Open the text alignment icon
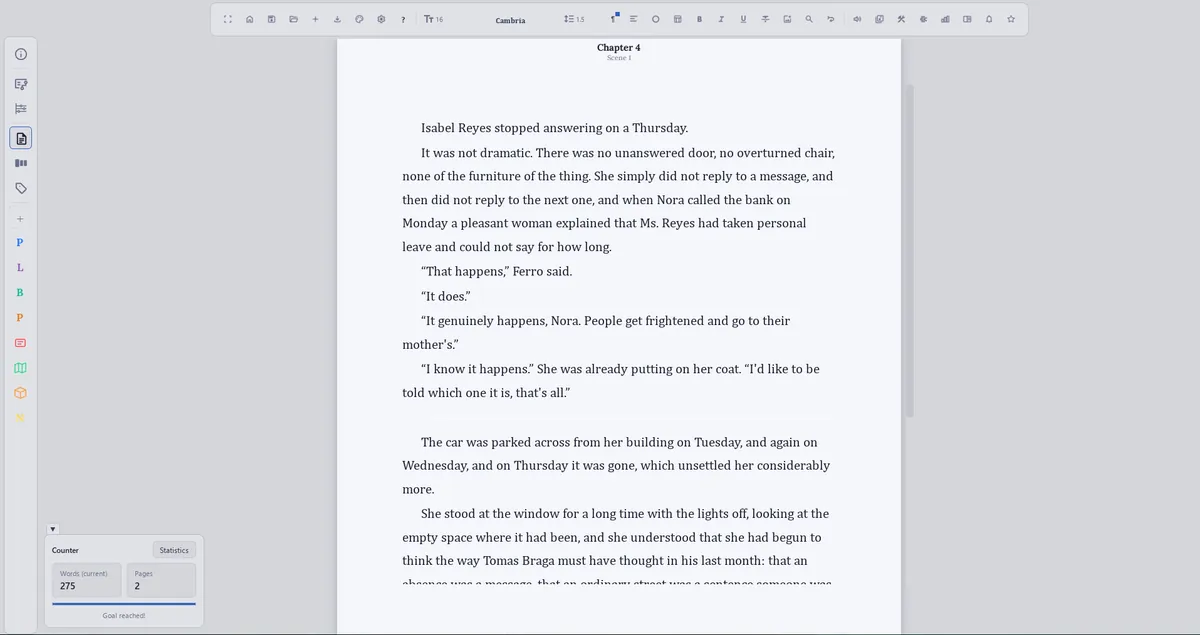The height and width of the screenshot is (635, 1200). coord(633,19)
